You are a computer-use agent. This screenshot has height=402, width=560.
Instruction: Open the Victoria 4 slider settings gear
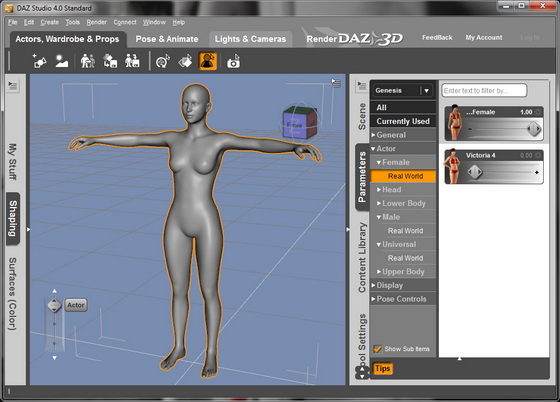[539, 155]
